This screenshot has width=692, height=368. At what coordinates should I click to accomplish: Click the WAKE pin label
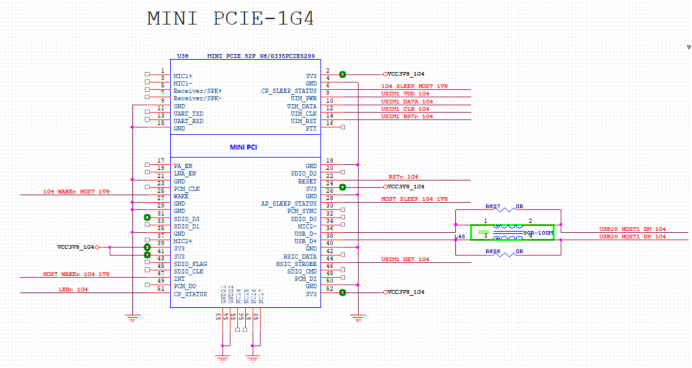pyautogui.click(x=181, y=196)
